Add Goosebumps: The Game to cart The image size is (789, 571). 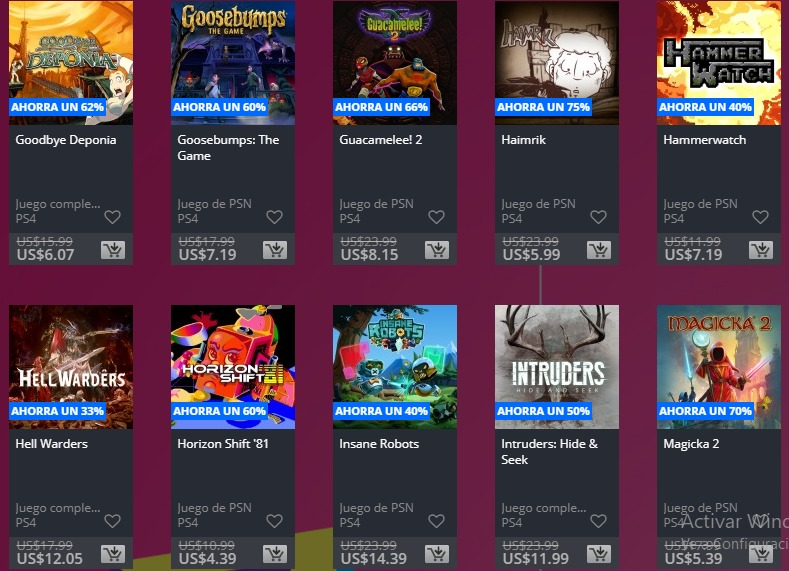coord(275,250)
